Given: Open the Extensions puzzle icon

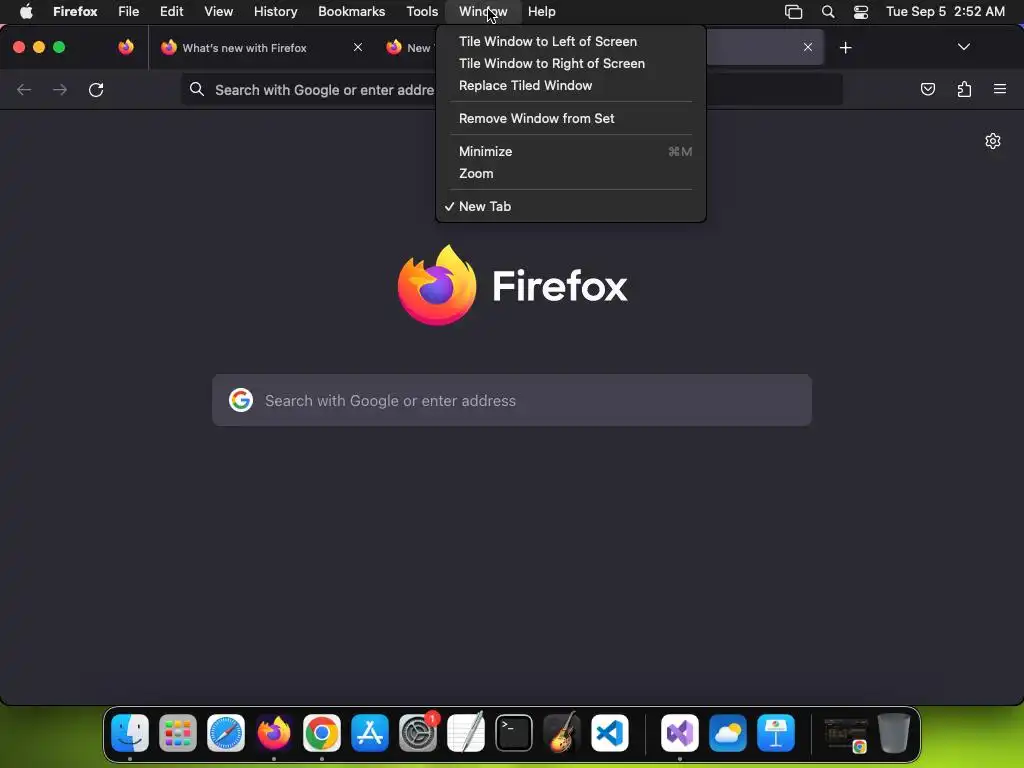Looking at the screenshot, I should [964, 89].
